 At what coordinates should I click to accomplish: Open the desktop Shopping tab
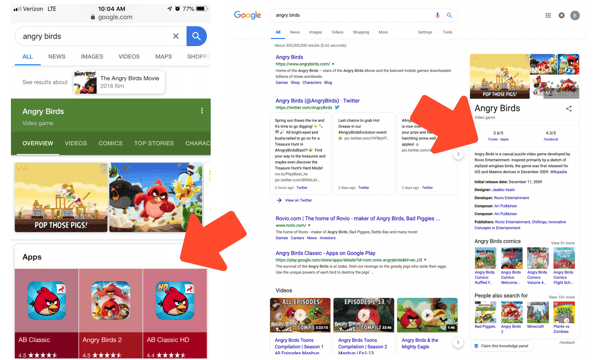[x=361, y=33]
